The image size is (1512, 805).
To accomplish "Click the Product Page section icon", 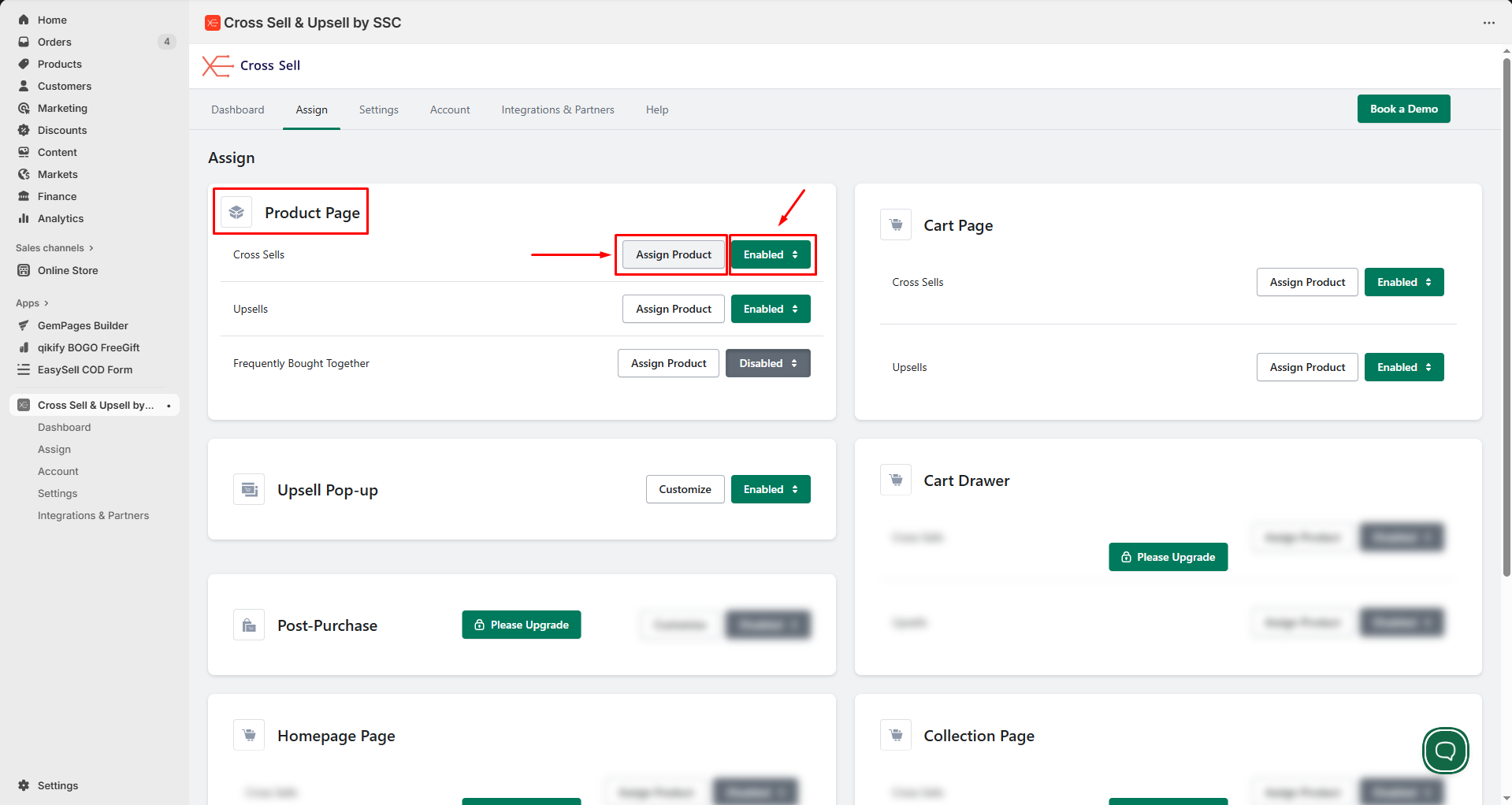I will pos(236,212).
